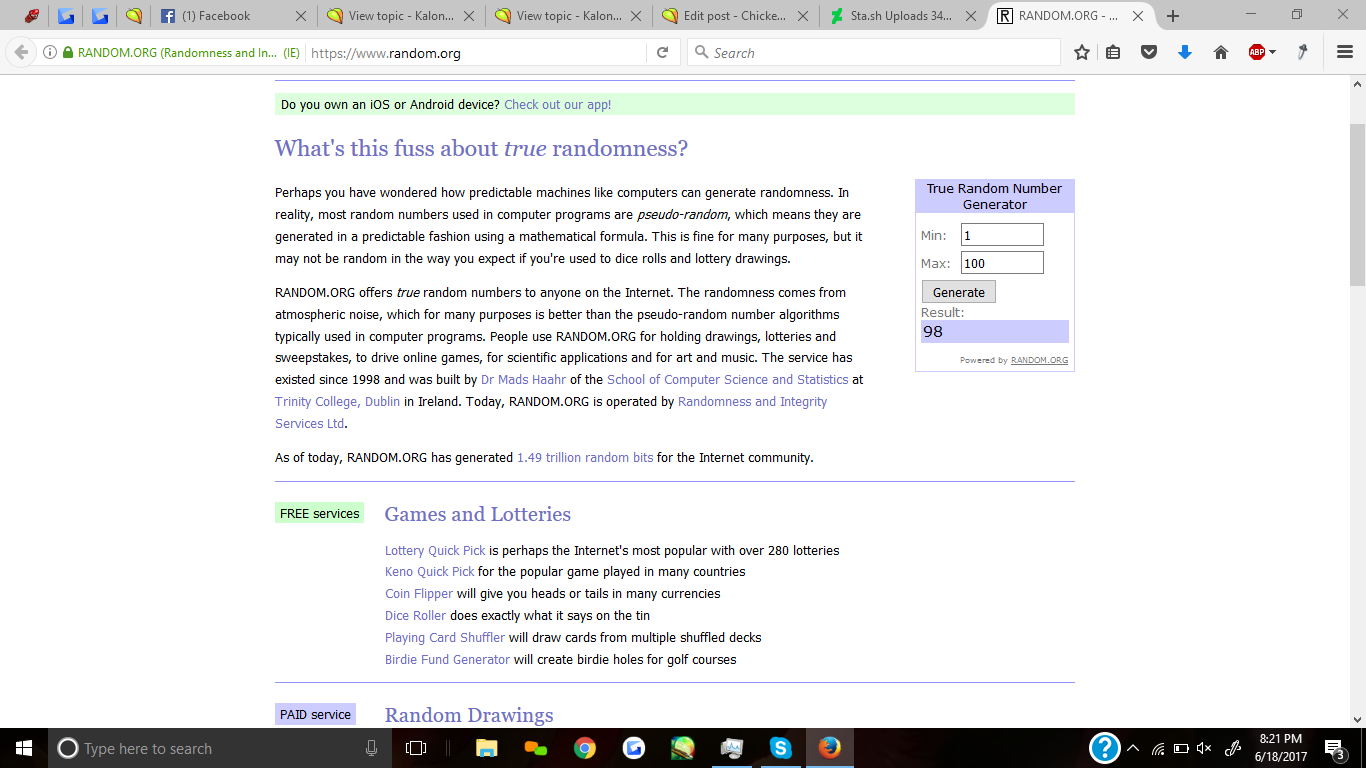Click the URL address field
The height and width of the screenshot is (768, 1366).
[x=476, y=53]
